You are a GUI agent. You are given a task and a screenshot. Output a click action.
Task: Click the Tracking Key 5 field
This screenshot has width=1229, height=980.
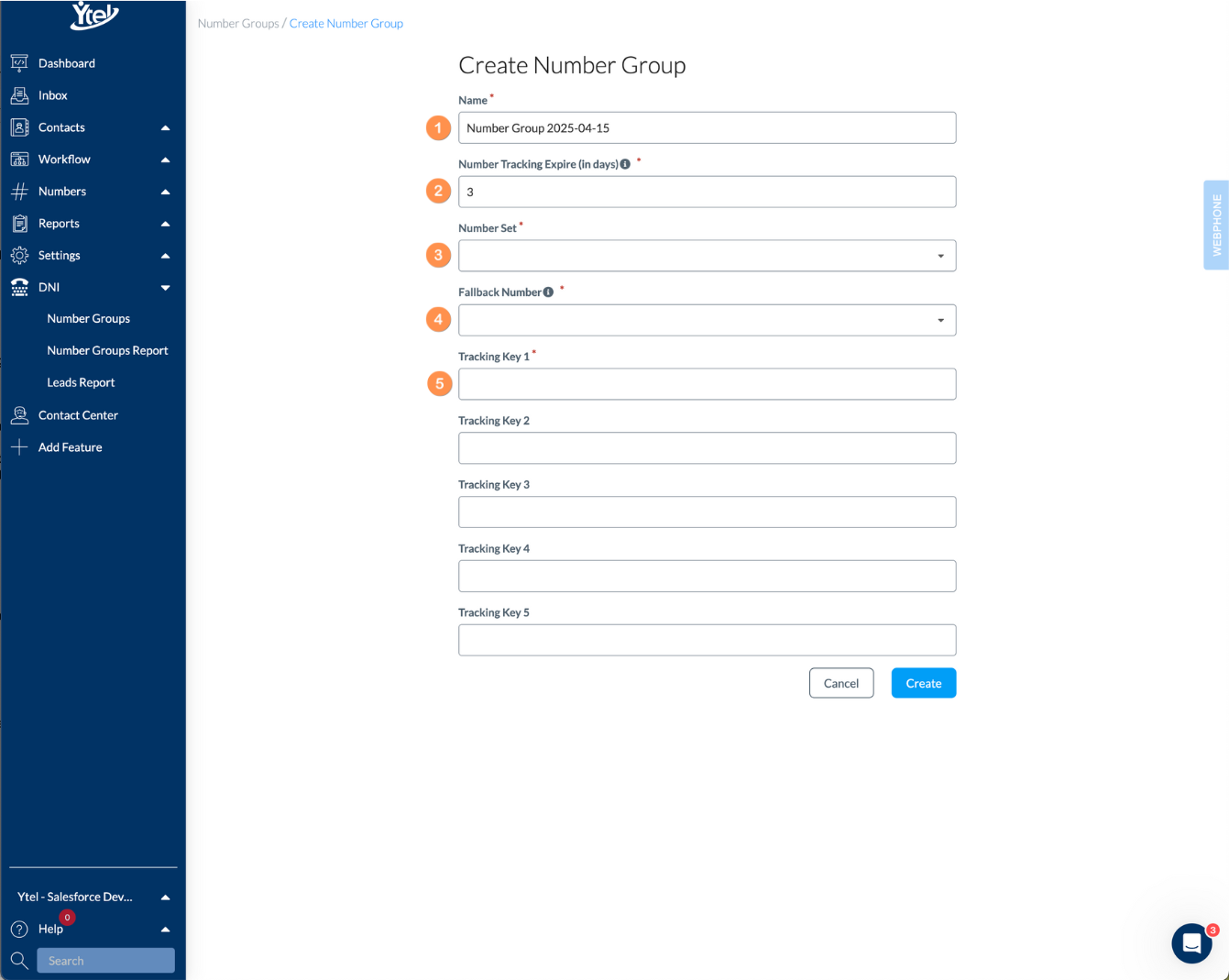(707, 640)
